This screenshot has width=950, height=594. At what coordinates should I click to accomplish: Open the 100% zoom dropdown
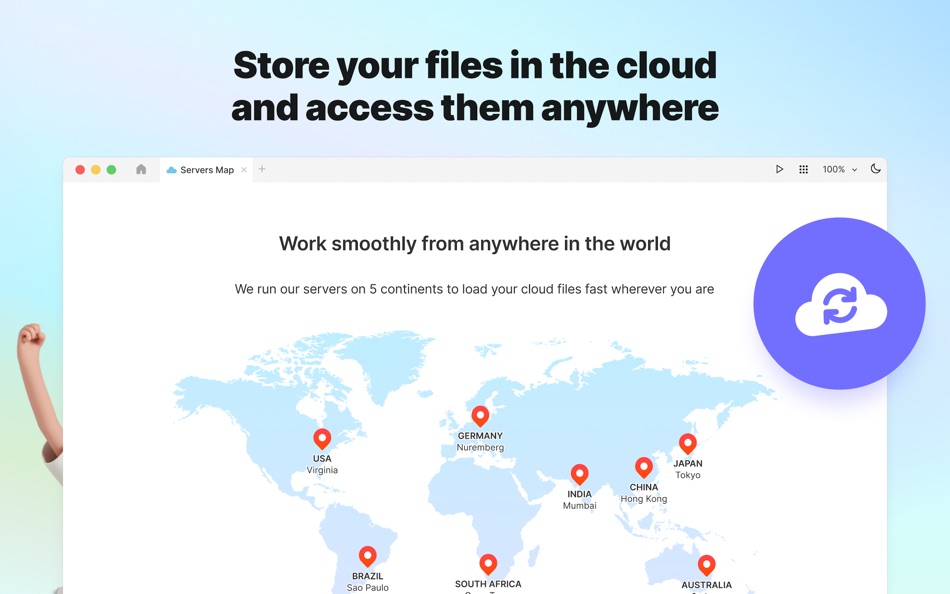coord(840,170)
